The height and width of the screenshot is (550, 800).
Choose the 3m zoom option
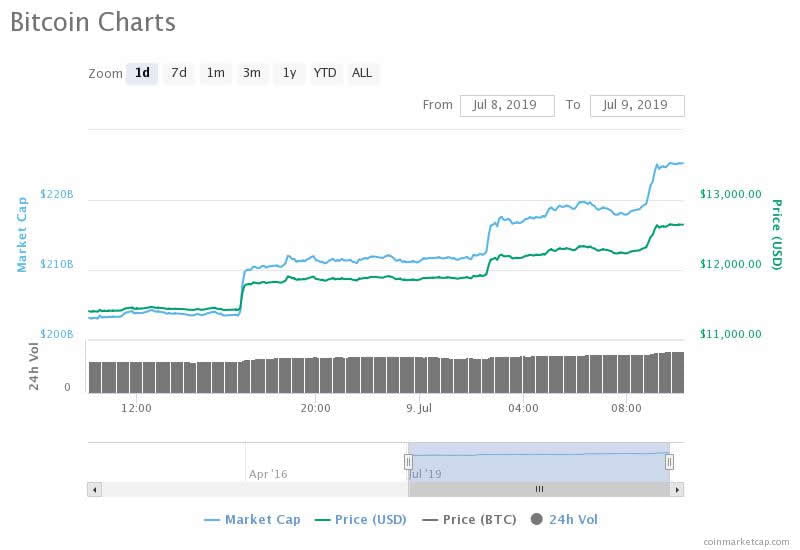coord(252,73)
